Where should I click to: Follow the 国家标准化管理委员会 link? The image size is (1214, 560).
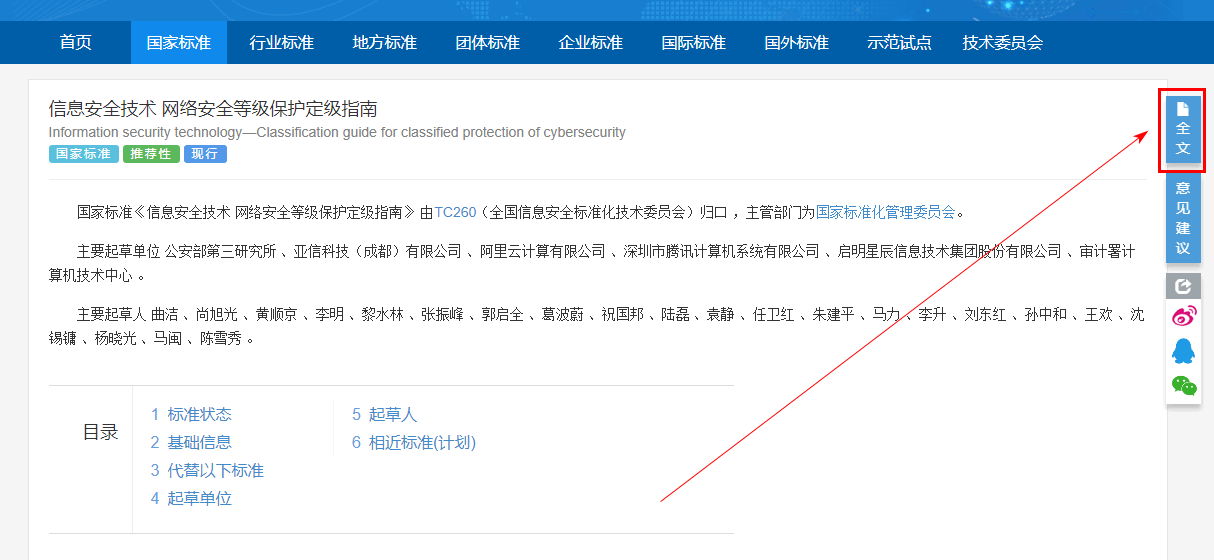(x=886, y=212)
